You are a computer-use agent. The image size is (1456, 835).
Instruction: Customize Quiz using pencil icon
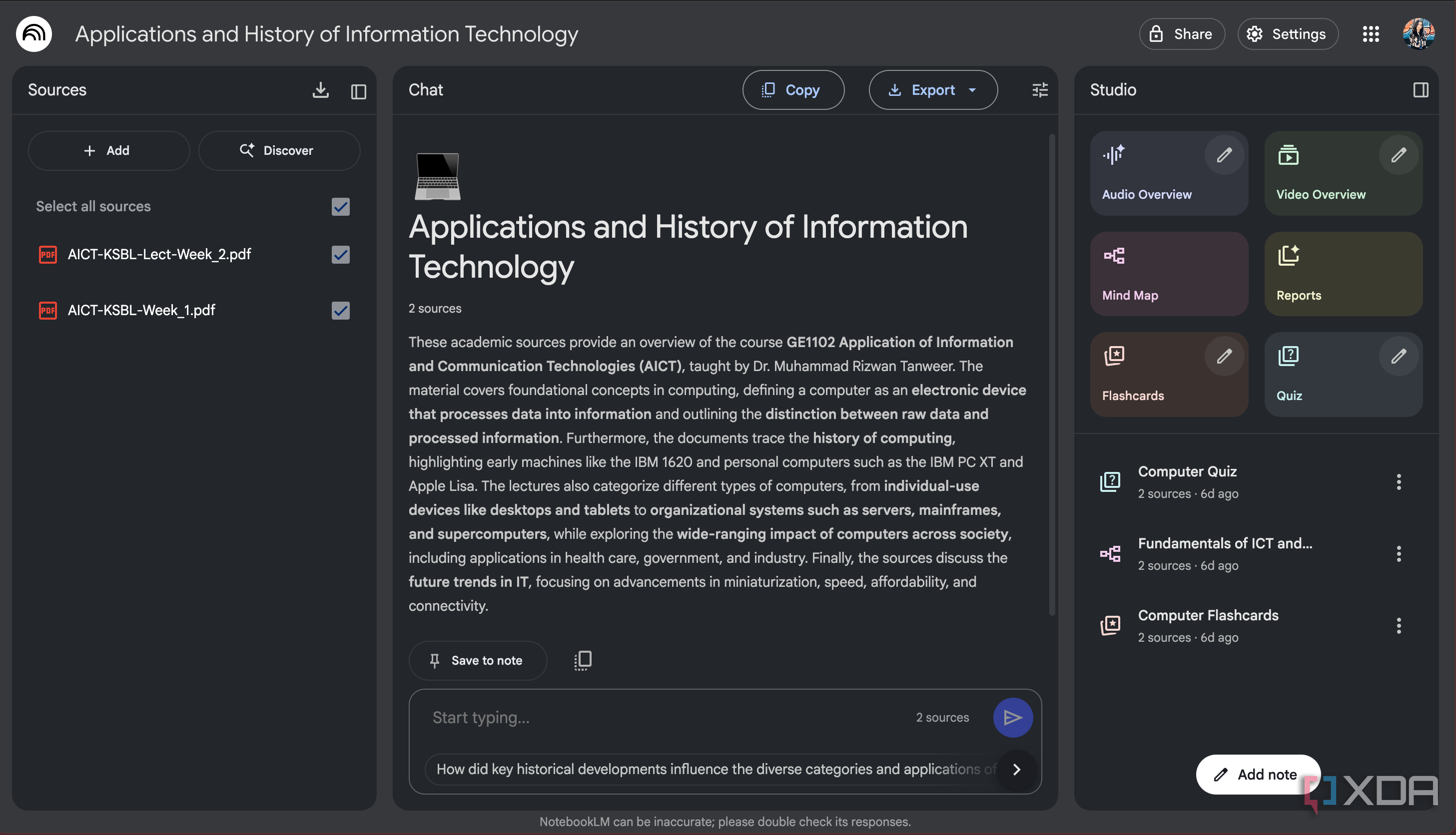(x=1398, y=356)
